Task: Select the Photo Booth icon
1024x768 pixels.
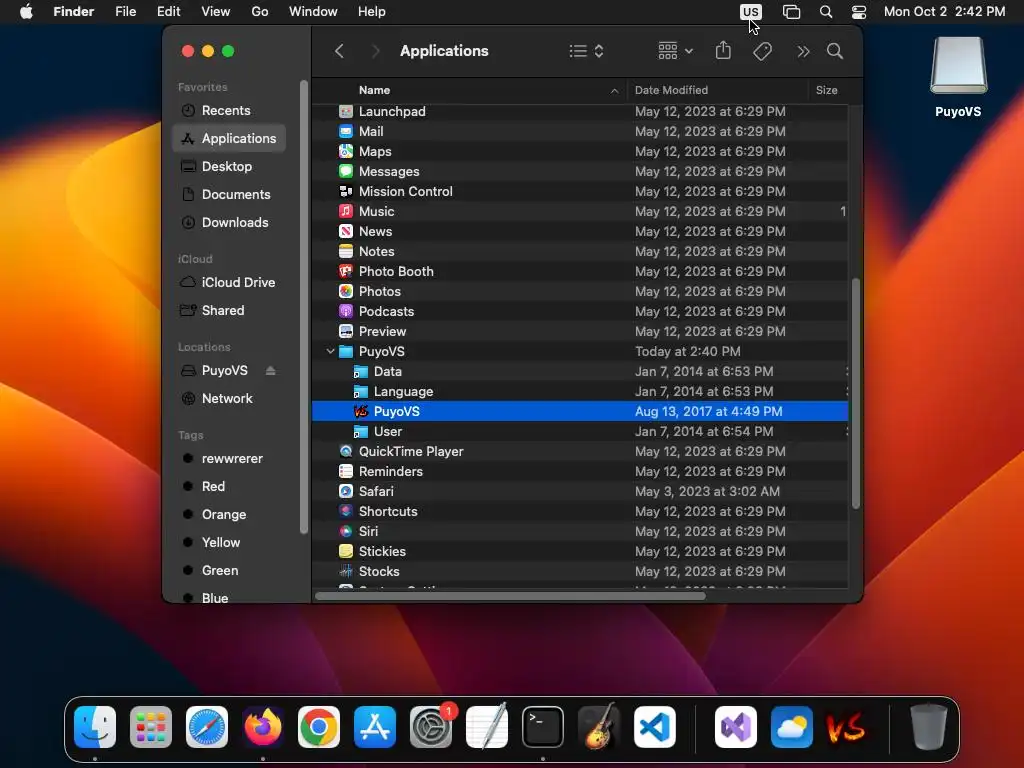Action: click(346, 272)
